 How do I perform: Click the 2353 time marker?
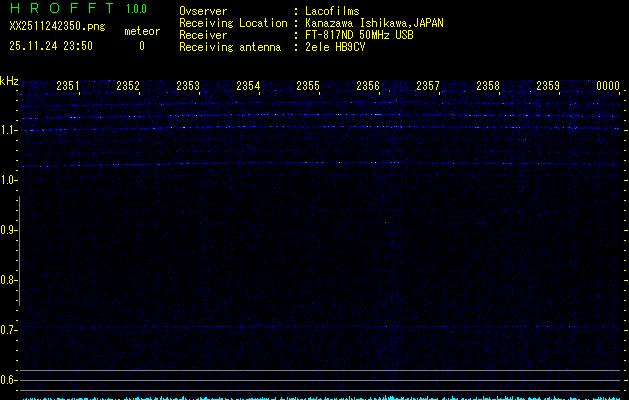pos(188,87)
